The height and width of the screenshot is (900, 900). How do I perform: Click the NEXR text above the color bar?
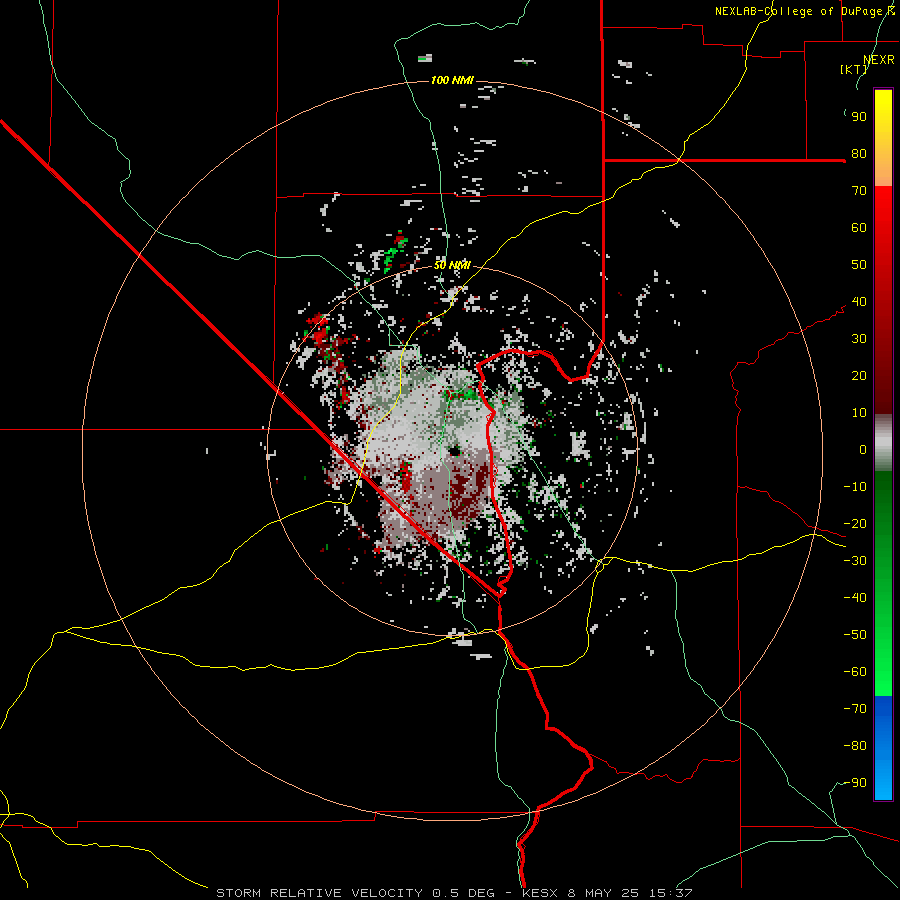click(x=879, y=60)
